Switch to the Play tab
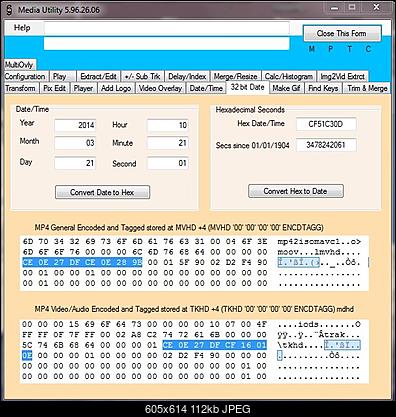Image resolution: width=396 pixels, height=417 pixels. [x=63, y=76]
